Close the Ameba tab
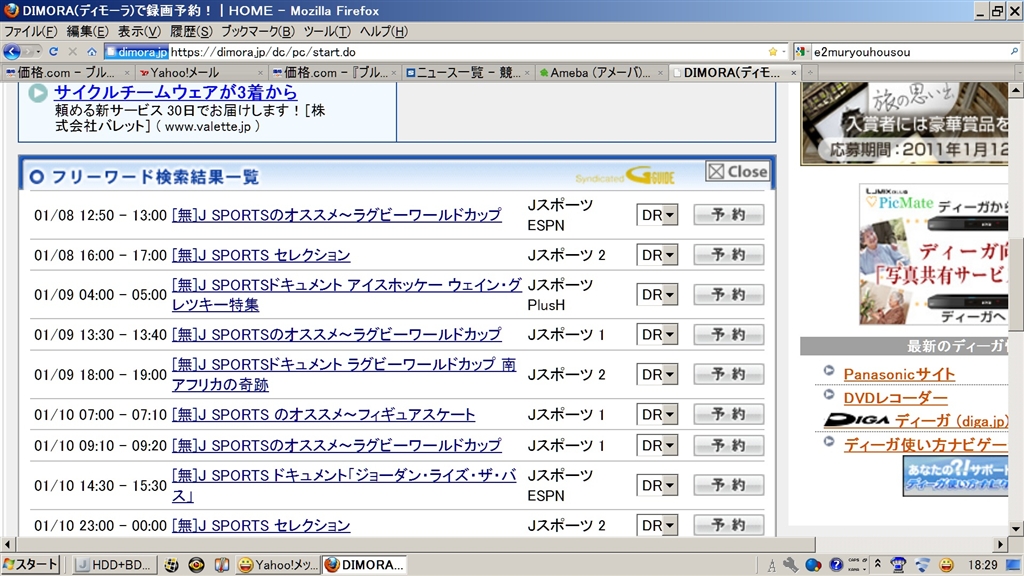This screenshot has height=576, width=1024. coord(660,72)
